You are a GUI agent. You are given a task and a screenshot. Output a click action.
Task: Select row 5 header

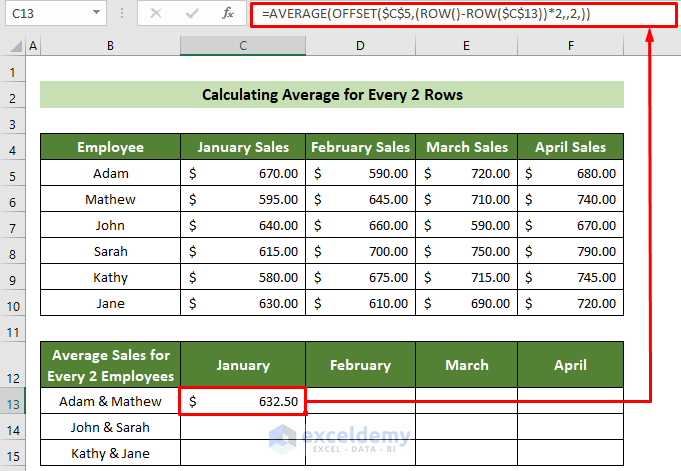click(13, 173)
